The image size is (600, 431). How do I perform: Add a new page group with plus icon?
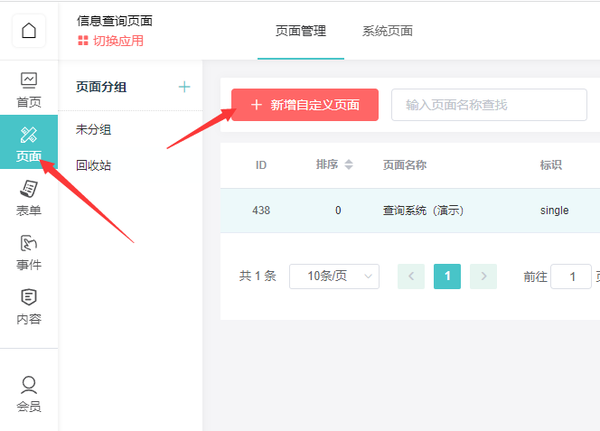[184, 87]
